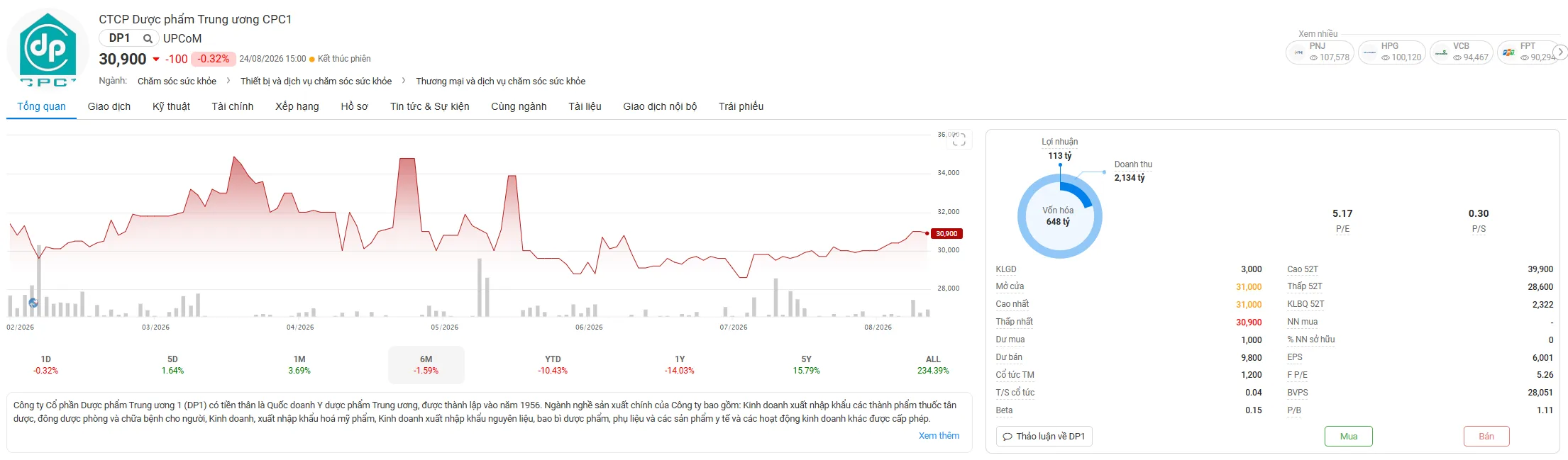
Task: Select the 1M chart time range
Action: [299, 365]
